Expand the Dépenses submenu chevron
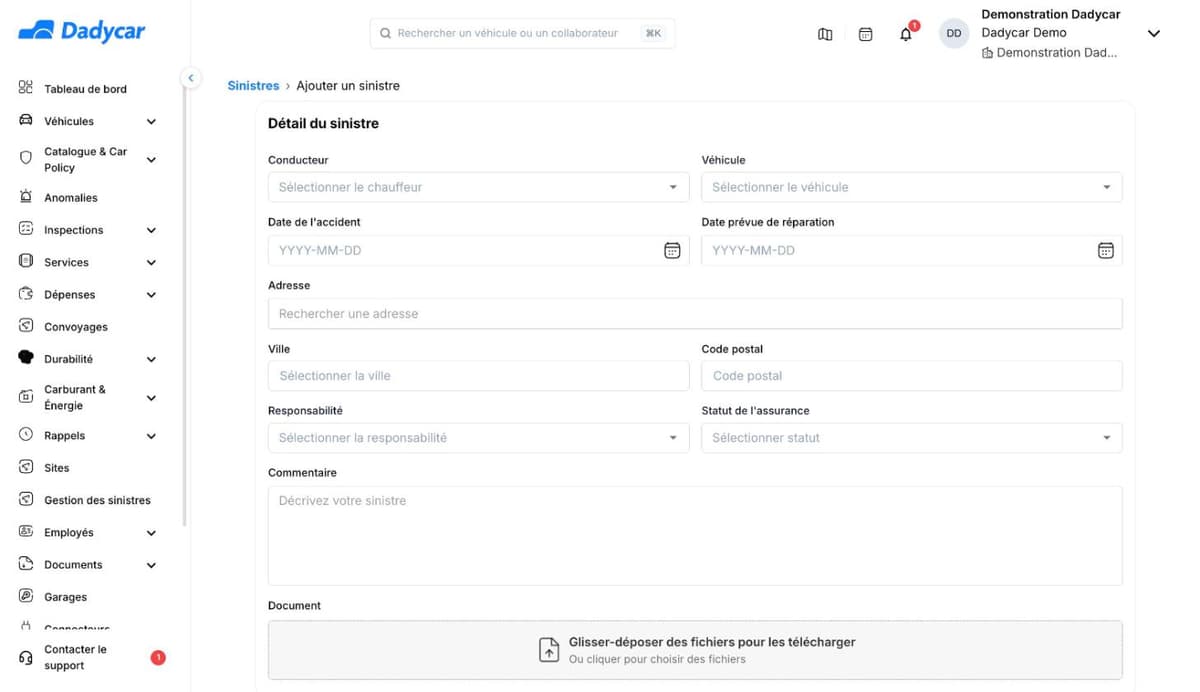 [151, 295]
